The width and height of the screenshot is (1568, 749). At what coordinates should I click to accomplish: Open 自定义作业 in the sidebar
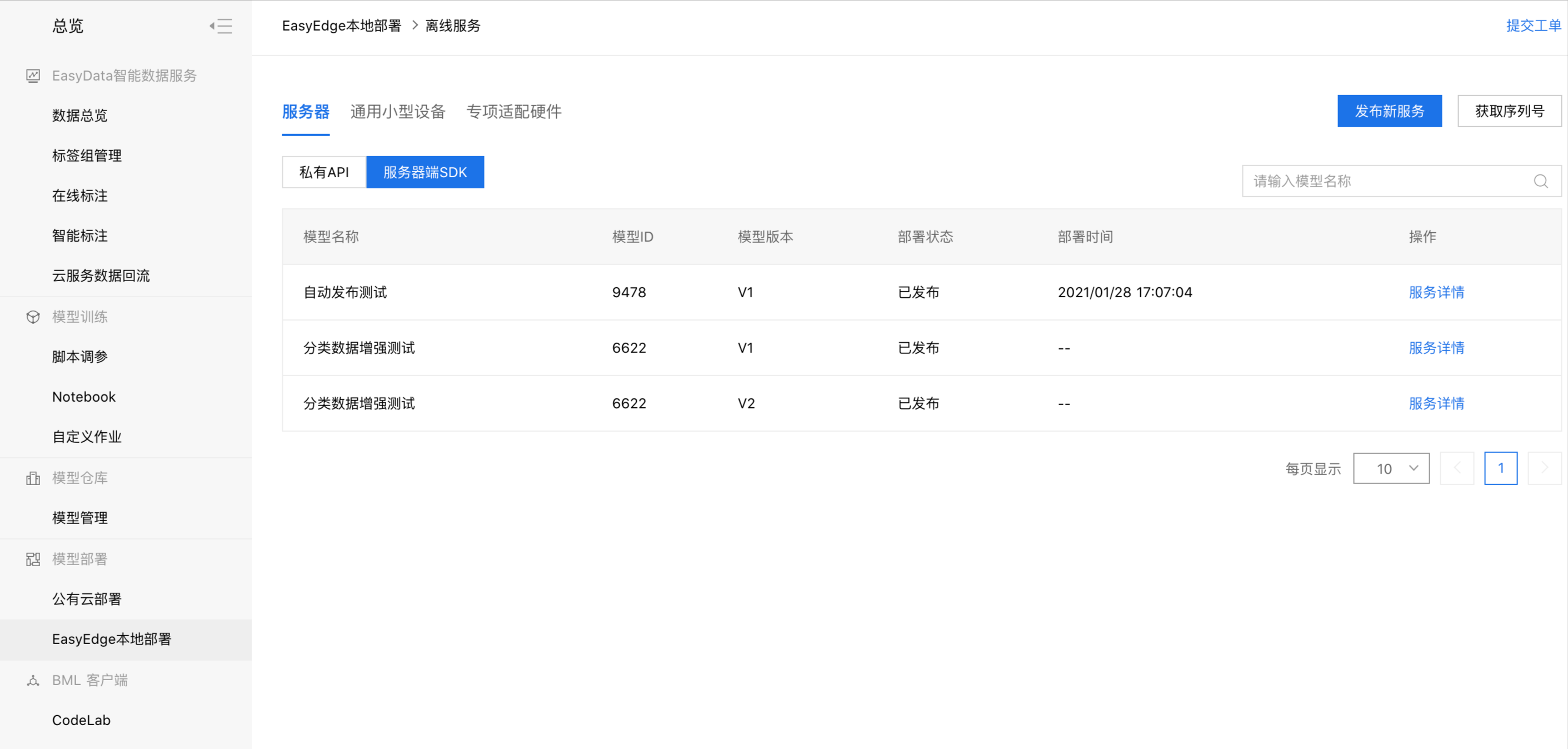tap(87, 437)
